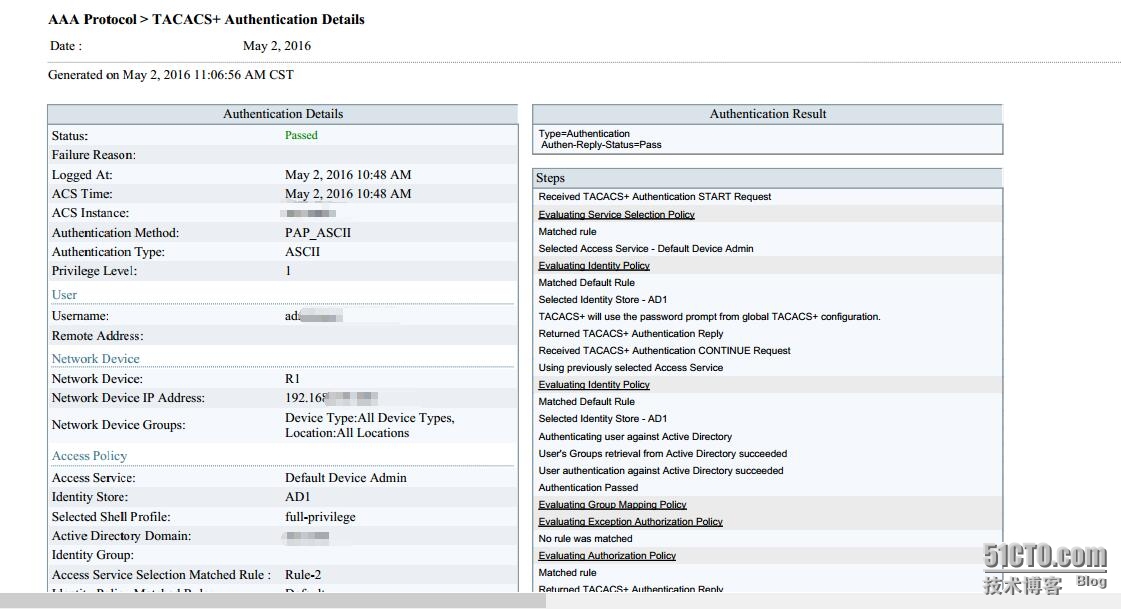Select the 'Default Device Admin' access service value
The image size is (1121, 609).
coord(345,477)
